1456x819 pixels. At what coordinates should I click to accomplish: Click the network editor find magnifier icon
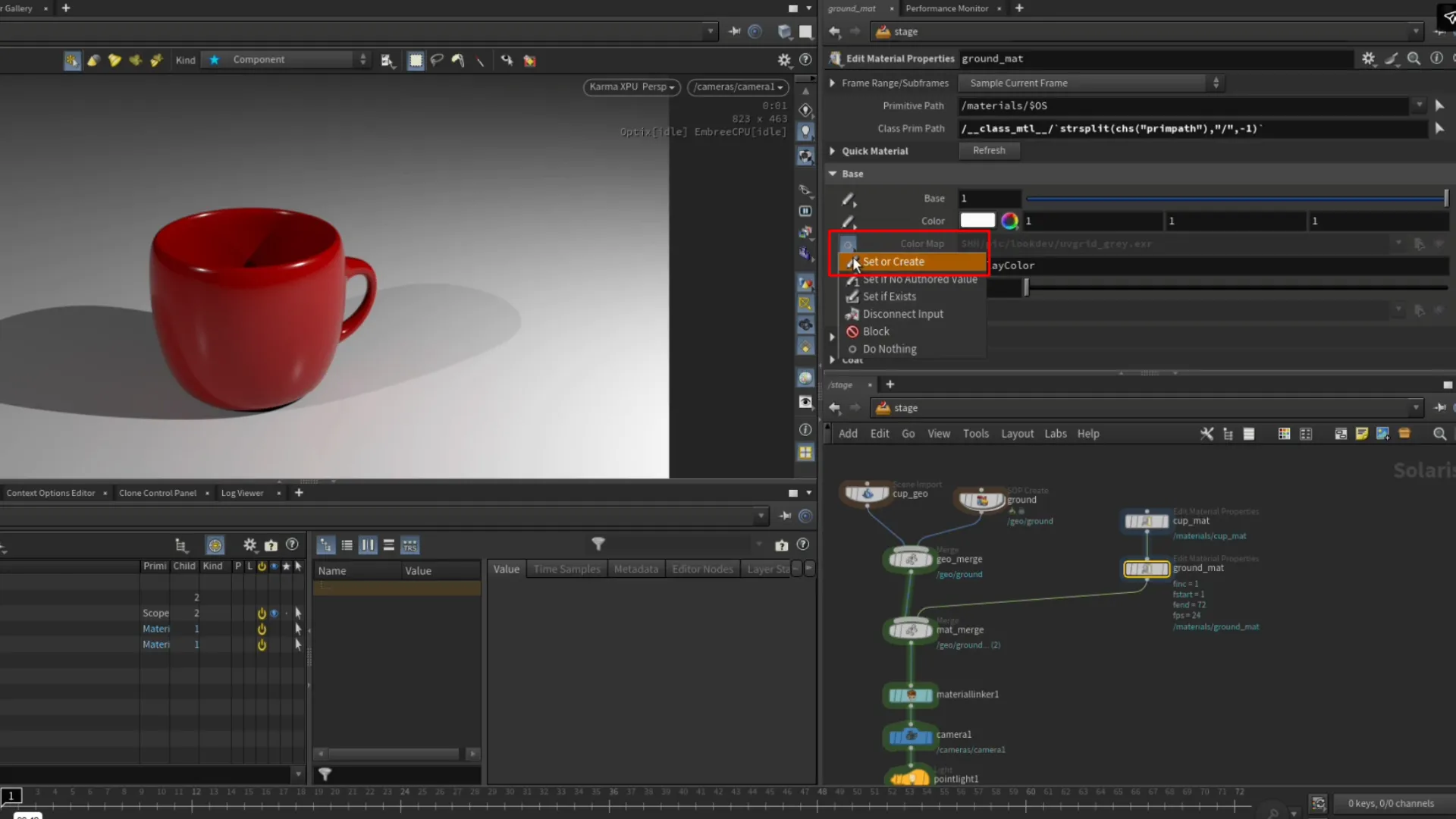(1439, 434)
